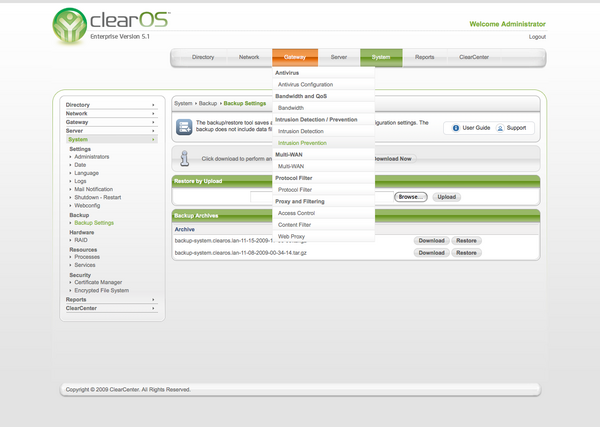Open the Directory top menu
The height and width of the screenshot is (427, 600).
click(203, 57)
